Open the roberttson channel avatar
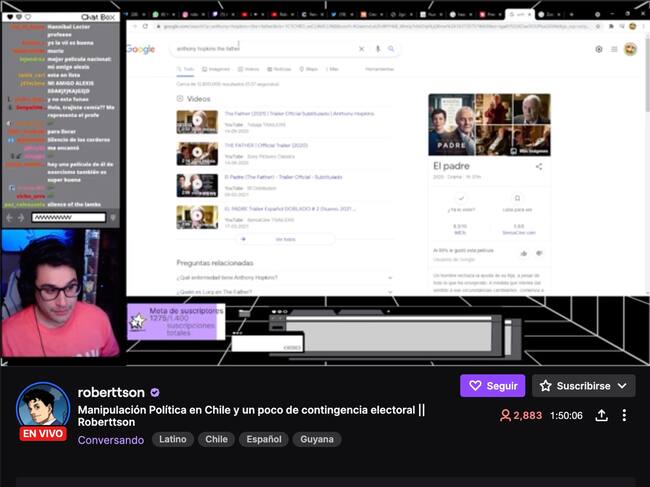 click(x=43, y=407)
